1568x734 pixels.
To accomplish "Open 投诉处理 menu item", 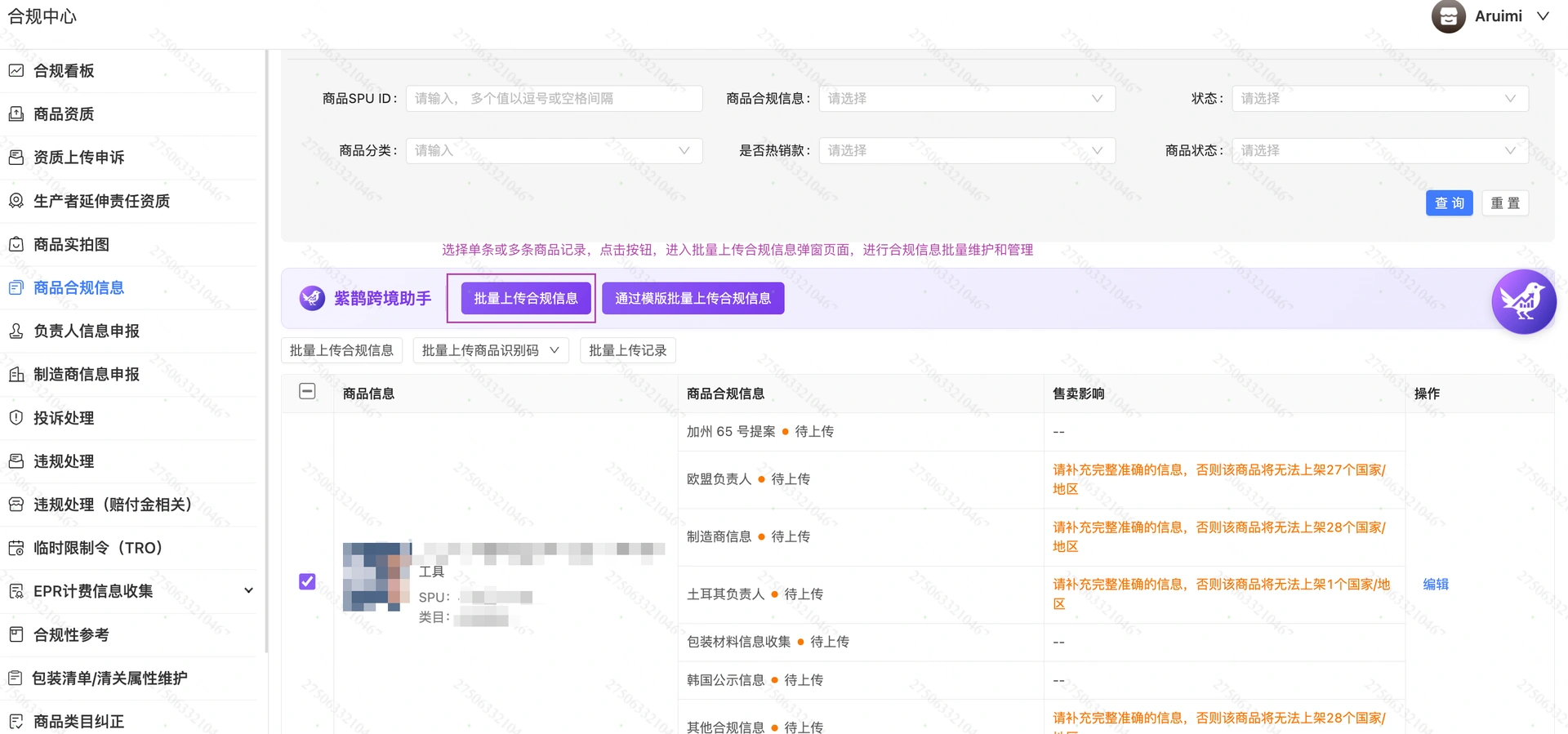I will tap(64, 418).
